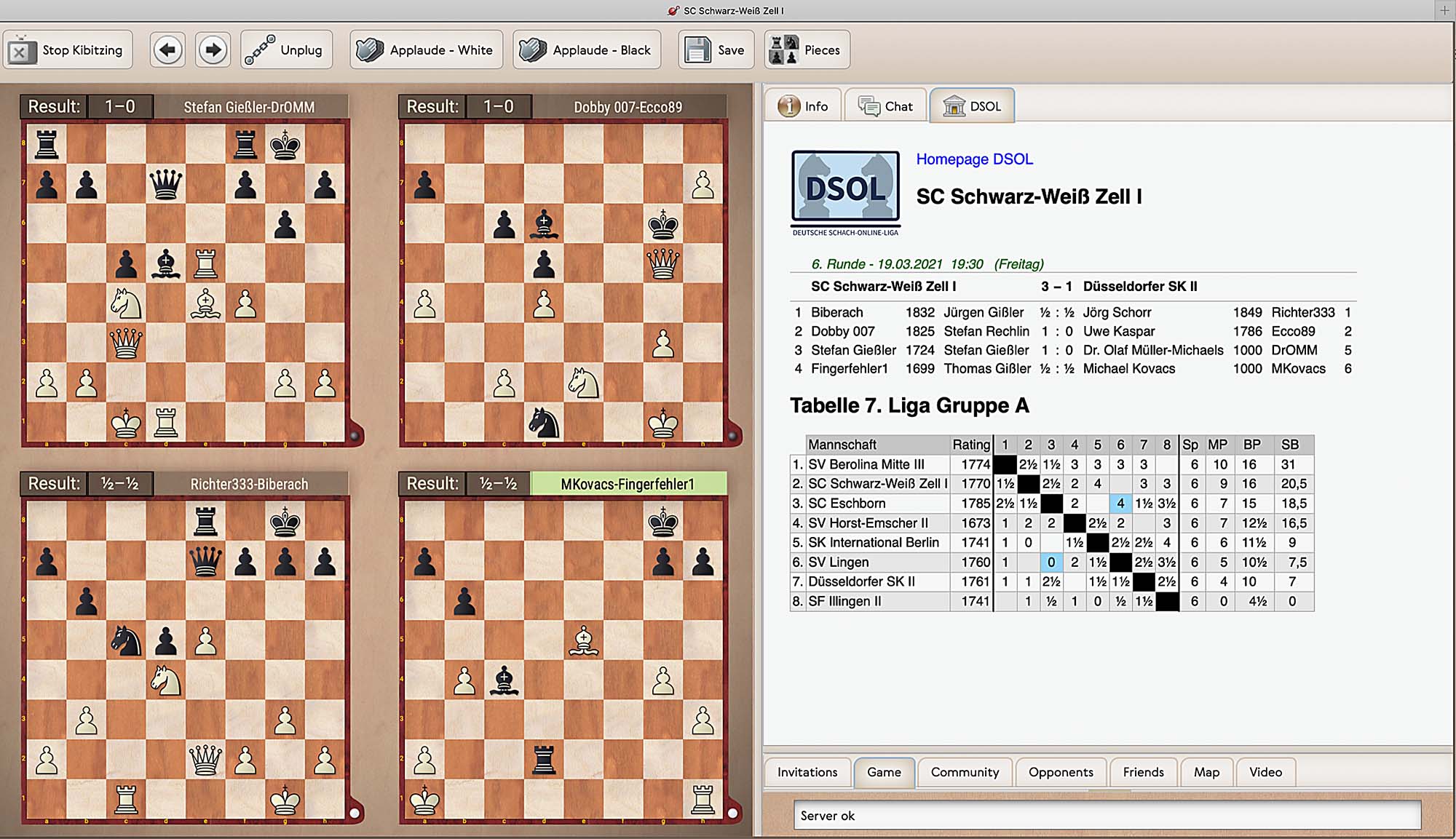Click the Unplug toolbar button
This screenshot has height=839, width=1456.
point(286,50)
